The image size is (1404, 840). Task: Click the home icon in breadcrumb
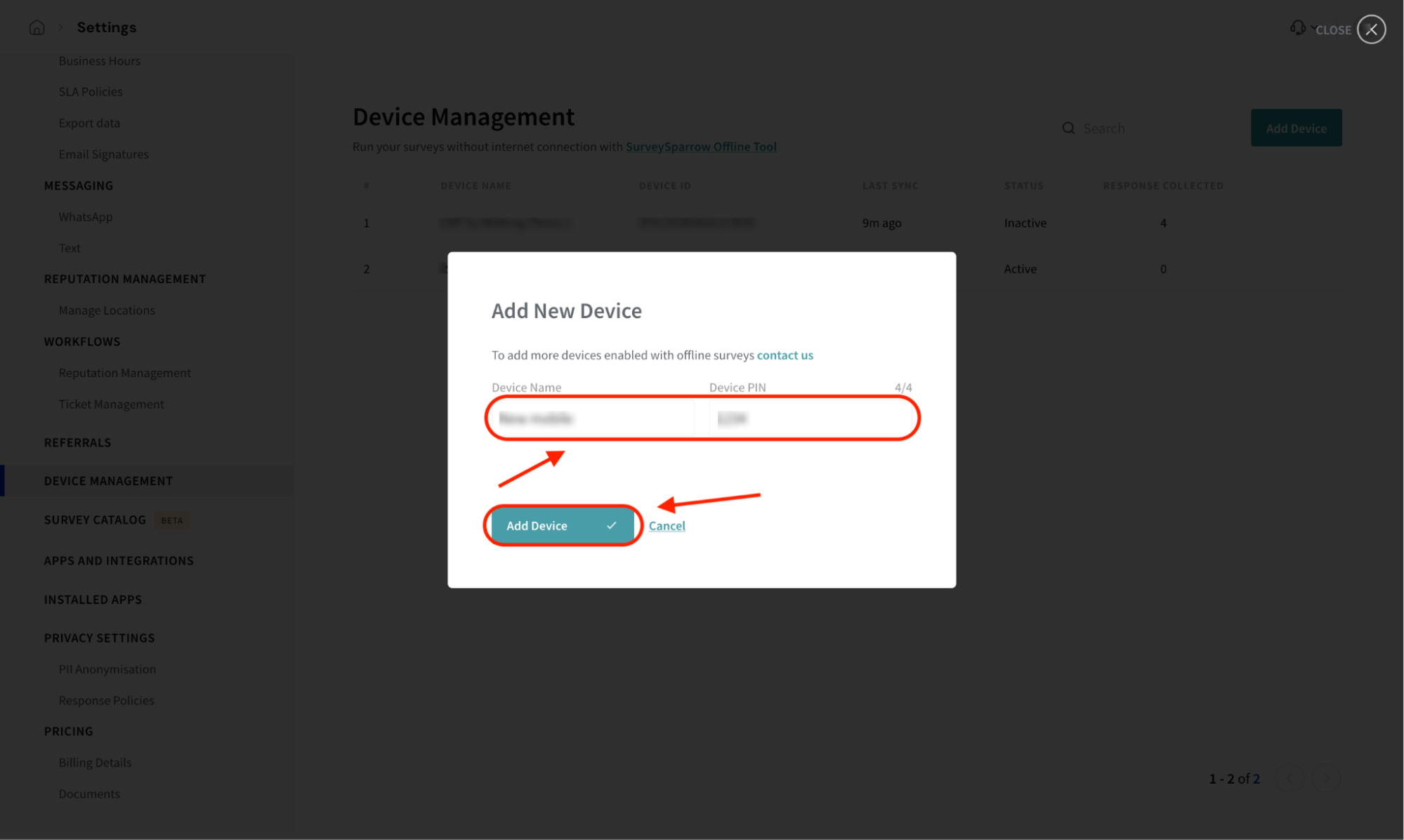pyautogui.click(x=37, y=28)
